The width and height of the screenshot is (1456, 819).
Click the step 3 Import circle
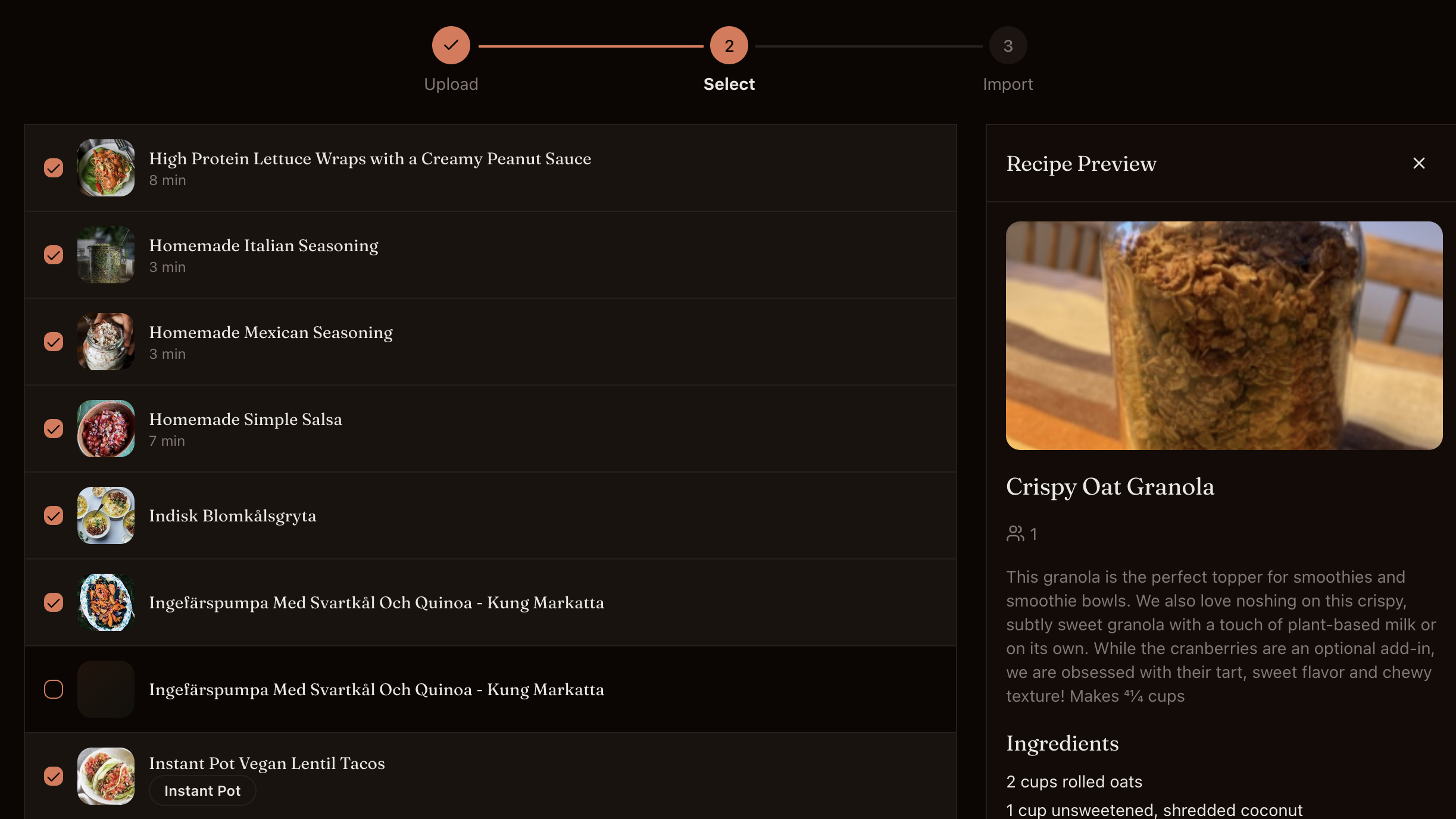click(x=1007, y=45)
